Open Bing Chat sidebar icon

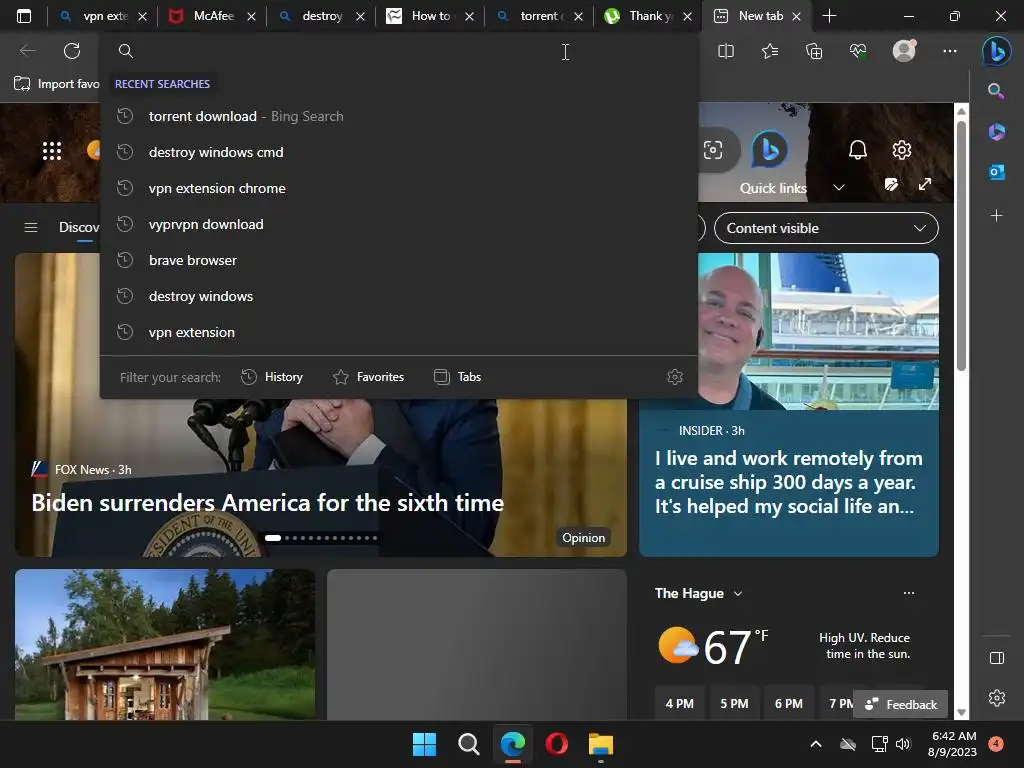pos(997,51)
